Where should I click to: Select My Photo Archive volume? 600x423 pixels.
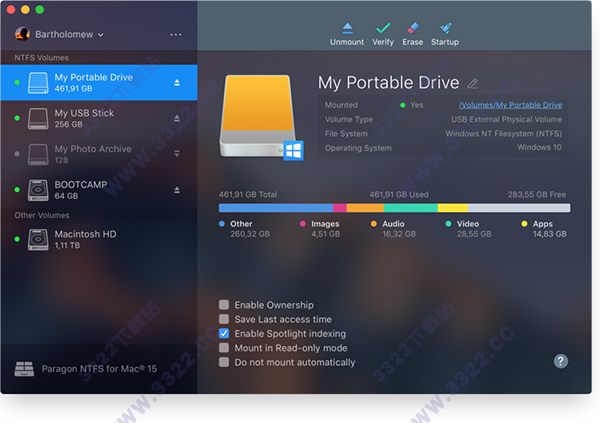(99, 154)
